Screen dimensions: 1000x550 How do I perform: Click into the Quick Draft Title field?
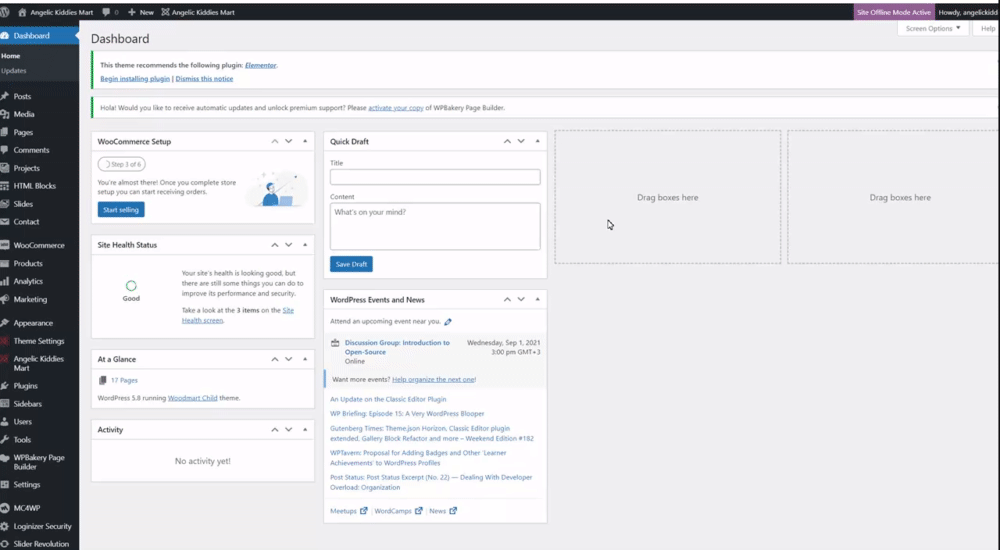coord(435,177)
